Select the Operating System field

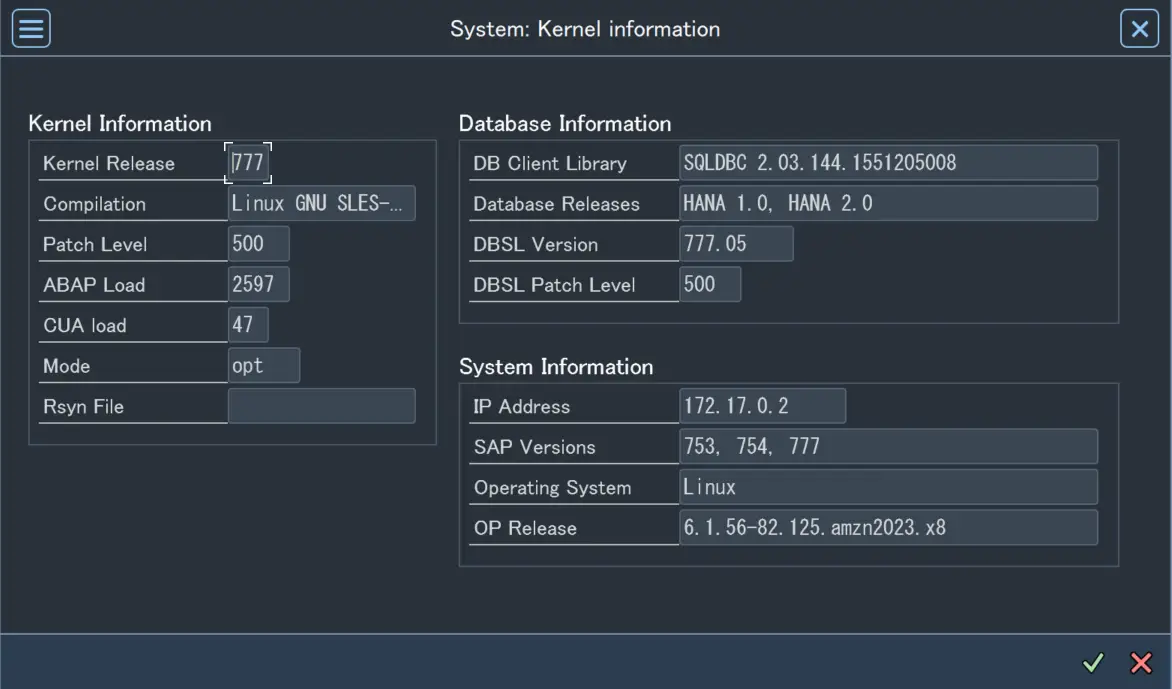(889, 486)
